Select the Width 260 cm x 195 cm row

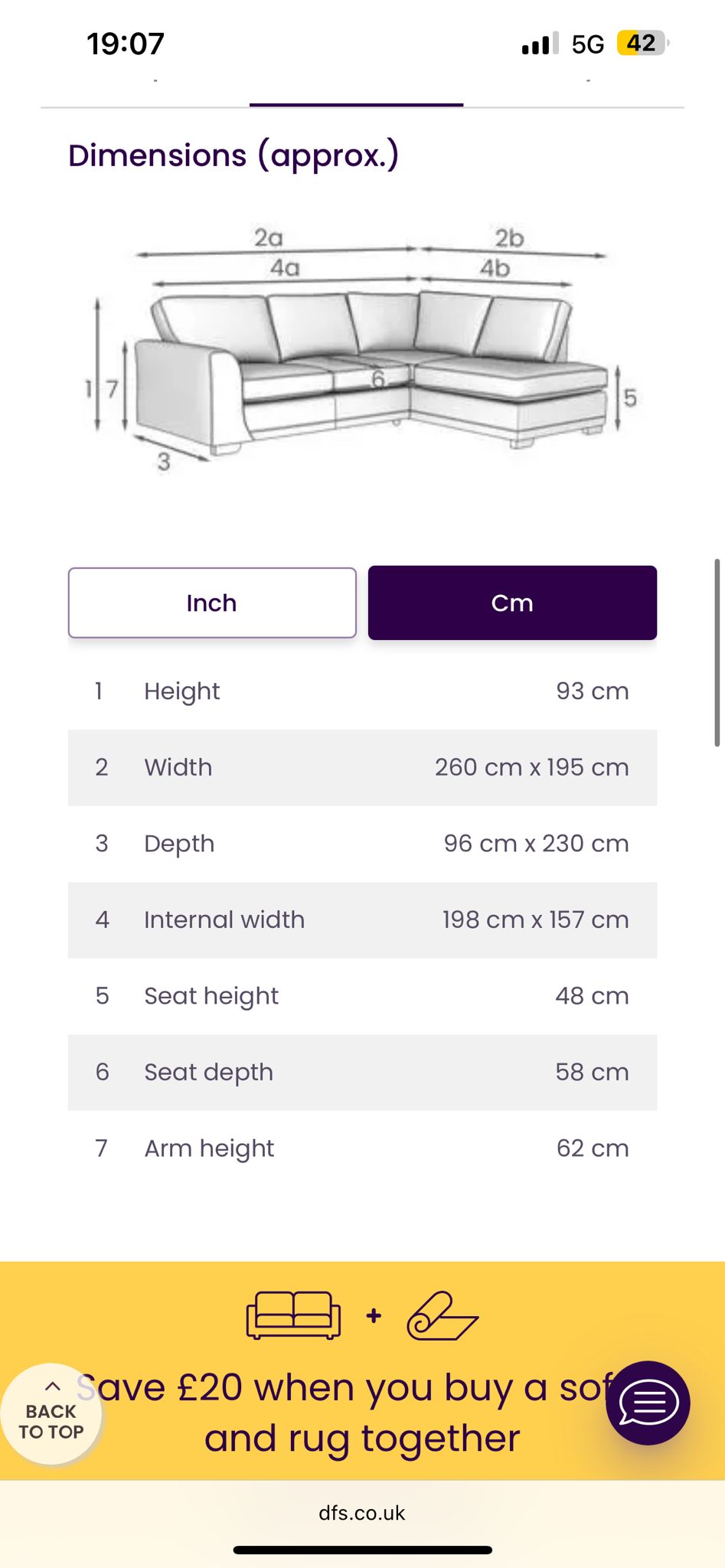pyautogui.click(x=362, y=767)
